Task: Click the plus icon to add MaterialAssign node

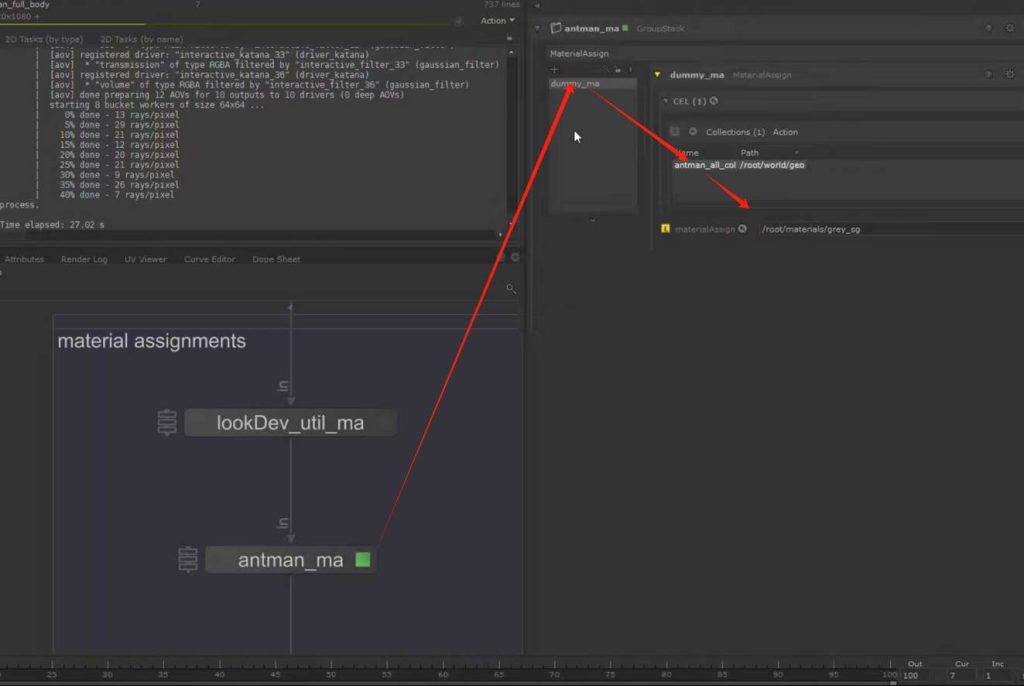Action: click(555, 69)
